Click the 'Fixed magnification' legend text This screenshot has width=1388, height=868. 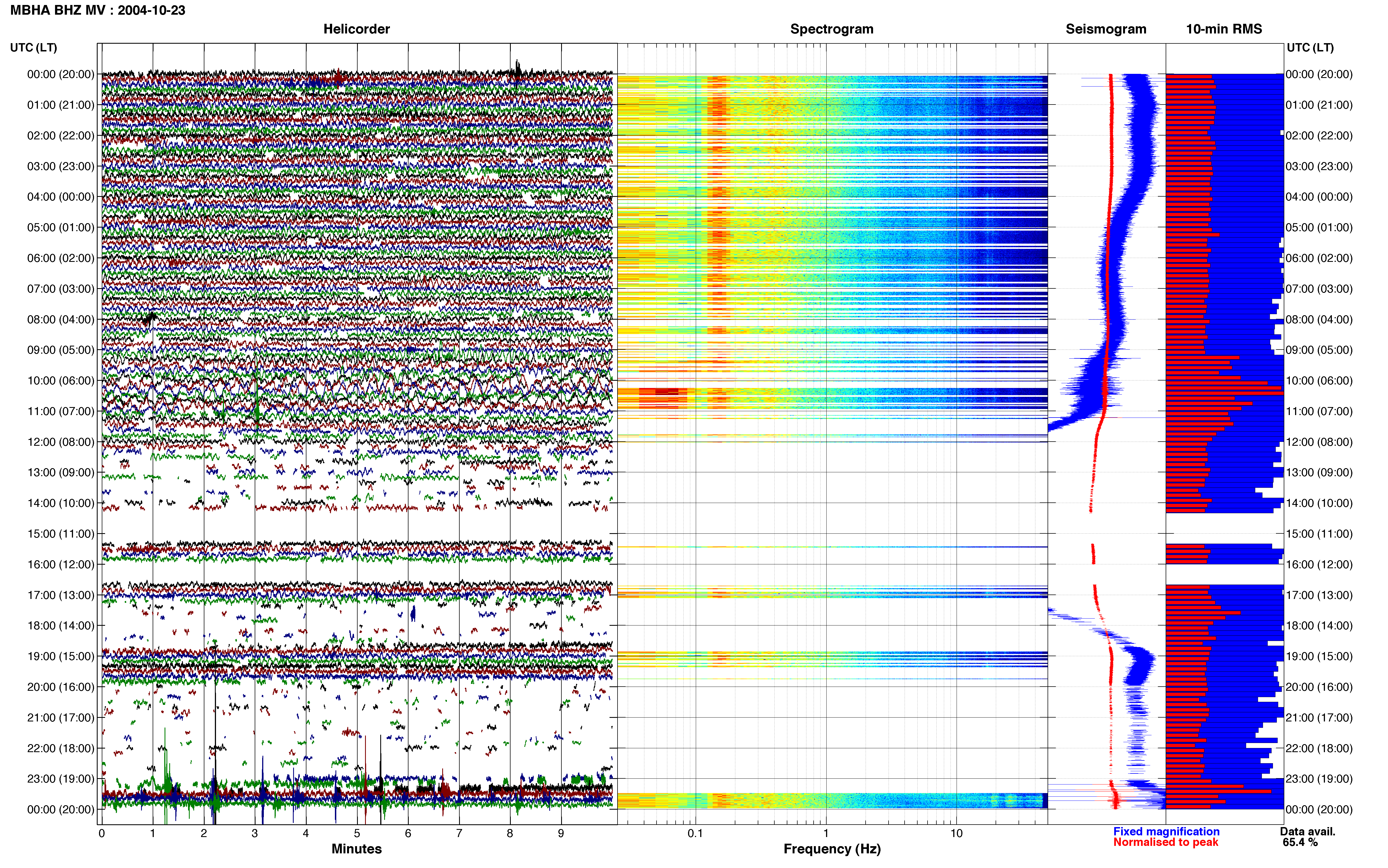click(x=1166, y=831)
